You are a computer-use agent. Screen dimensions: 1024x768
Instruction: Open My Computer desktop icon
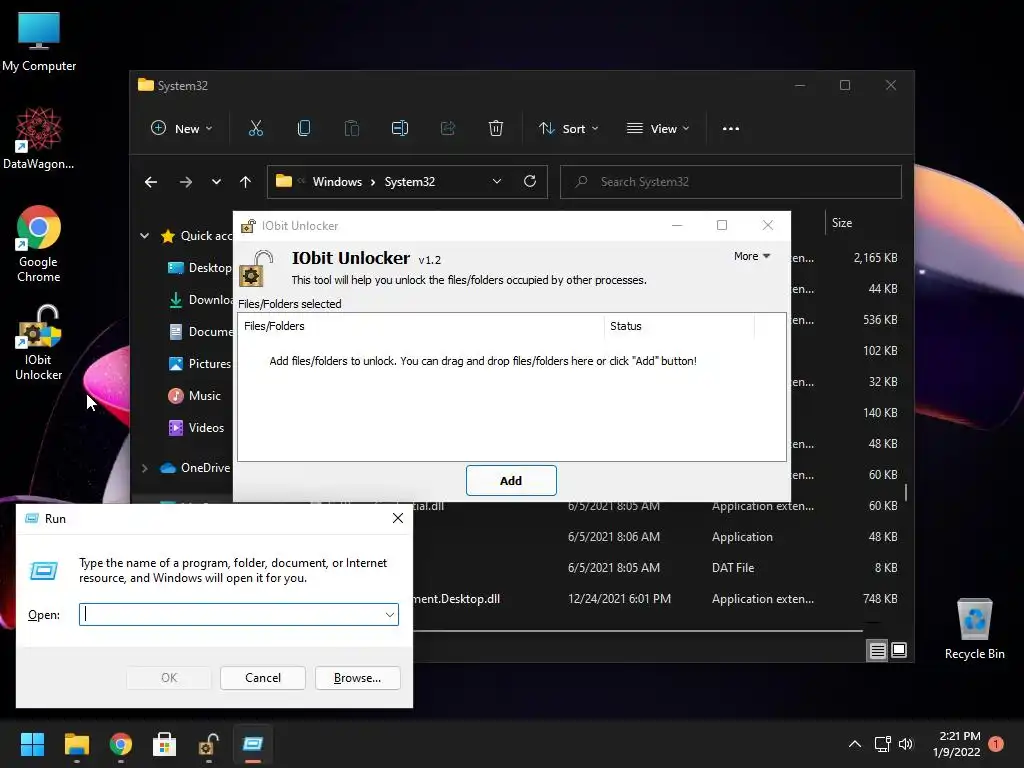point(39,41)
